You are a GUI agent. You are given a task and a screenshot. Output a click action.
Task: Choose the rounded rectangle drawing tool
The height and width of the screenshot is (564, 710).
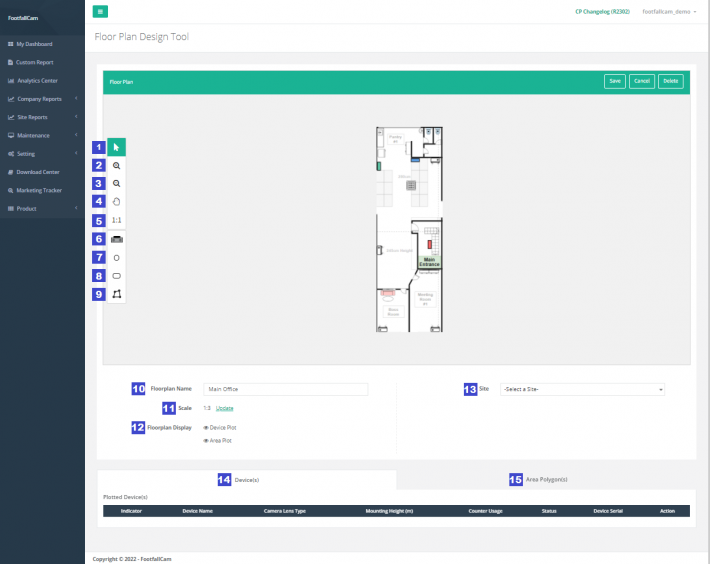tap(116, 275)
